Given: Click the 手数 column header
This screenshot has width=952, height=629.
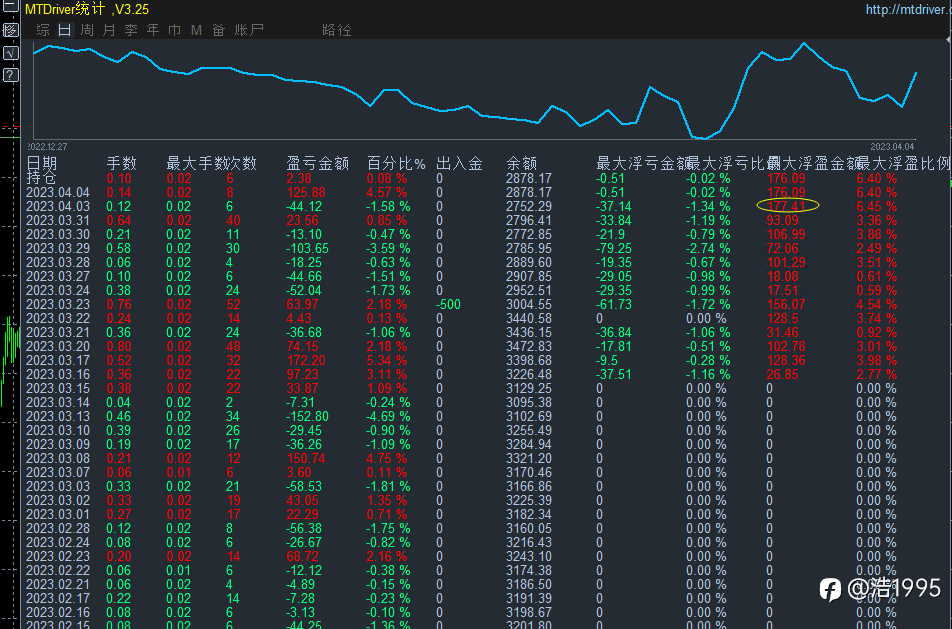Looking at the screenshot, I should tap(121, 163).
